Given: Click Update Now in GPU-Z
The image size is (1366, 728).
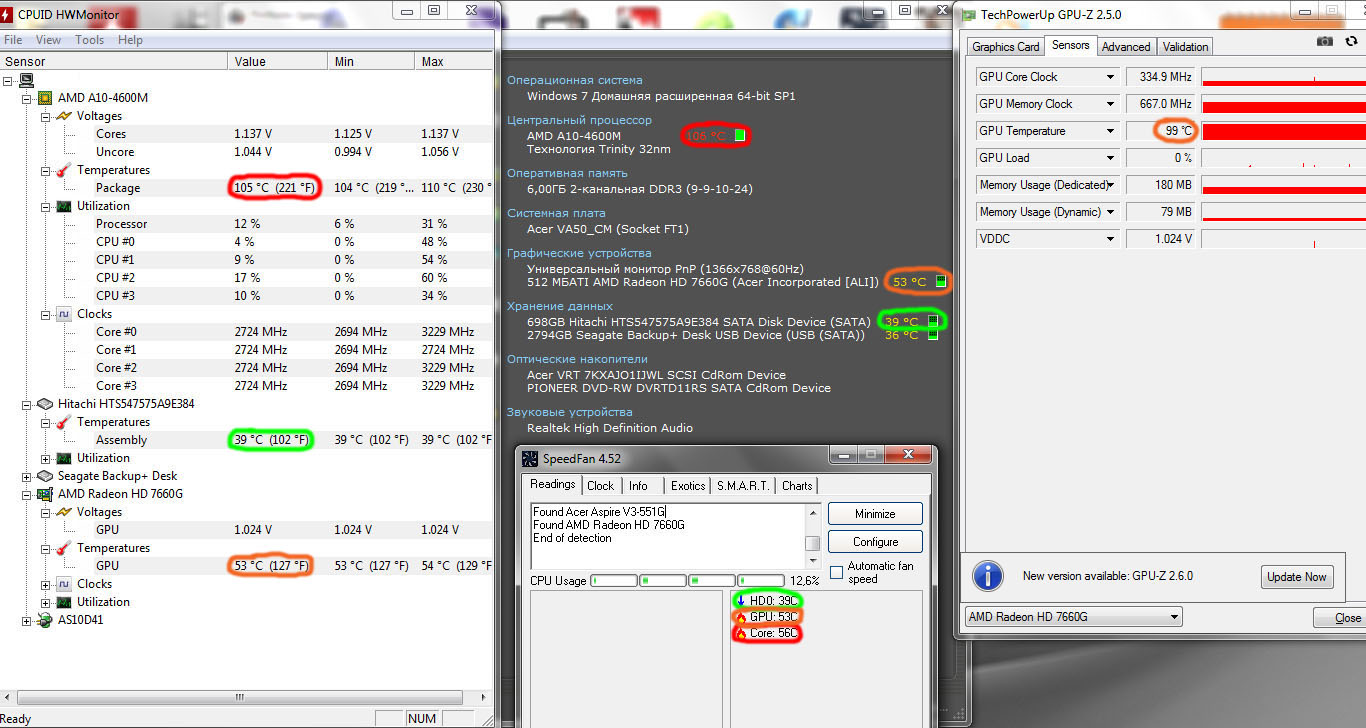Looking at the screenshot, I should point(1297,577).
